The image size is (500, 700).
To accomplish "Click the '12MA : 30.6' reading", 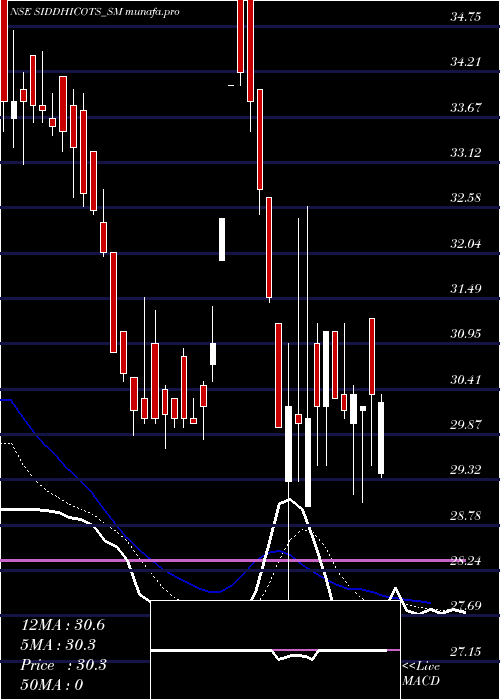I will coord(63,625).
